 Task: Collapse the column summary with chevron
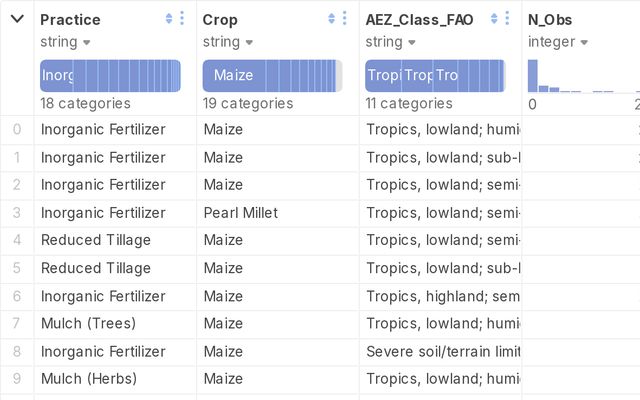click(17, 19)
